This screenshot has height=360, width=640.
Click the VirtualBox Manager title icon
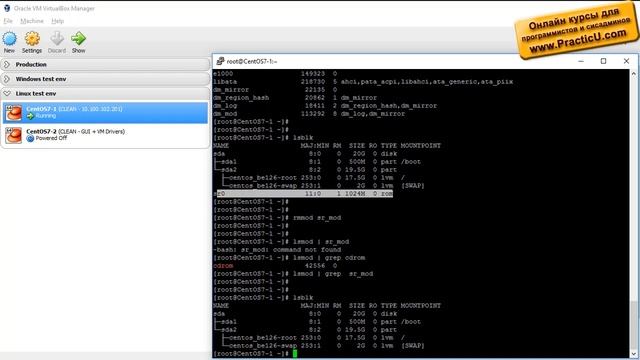click(7, 8)
